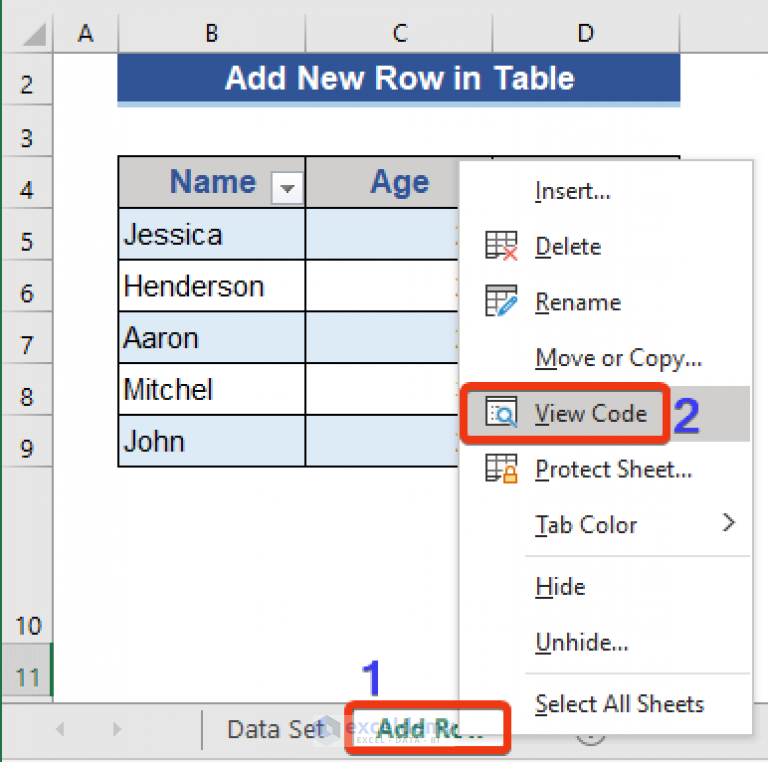
Task: Switch to the Data Set sheet tab
Action: (x=276, y=729)
